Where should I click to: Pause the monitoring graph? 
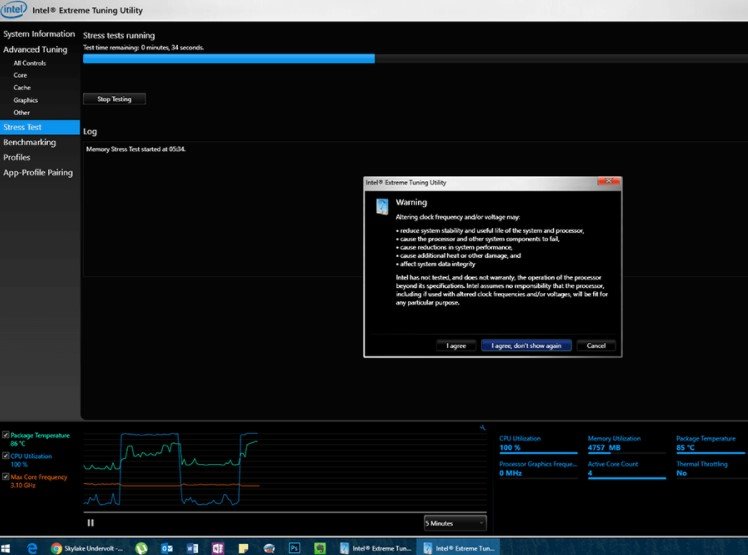(x=91, y=522)
